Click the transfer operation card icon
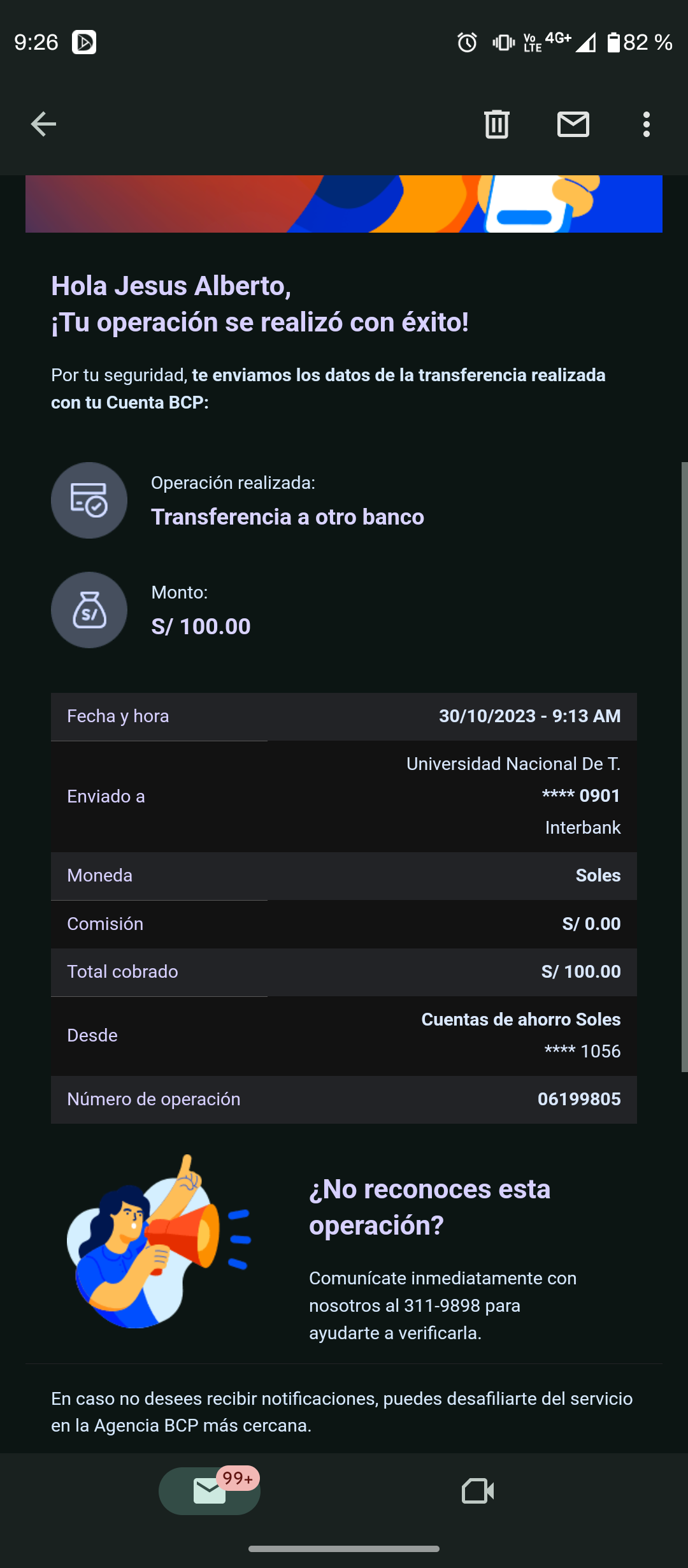This screenshot has width=688, height=1568. (89, 500)
